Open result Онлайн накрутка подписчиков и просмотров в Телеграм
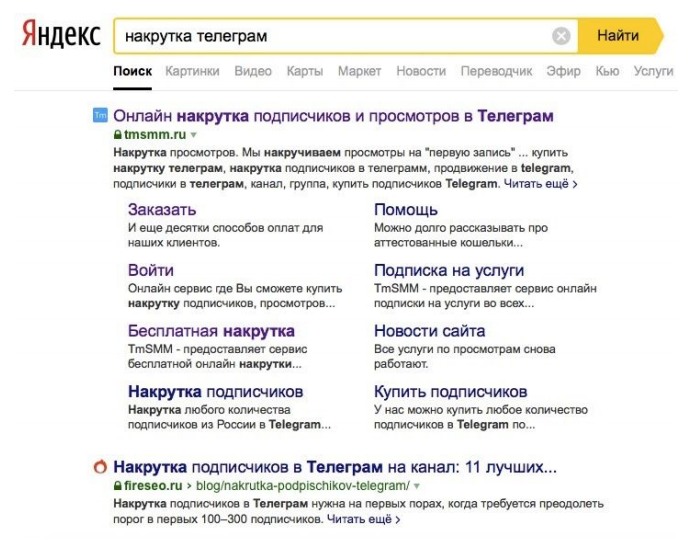 pos(333,116)
